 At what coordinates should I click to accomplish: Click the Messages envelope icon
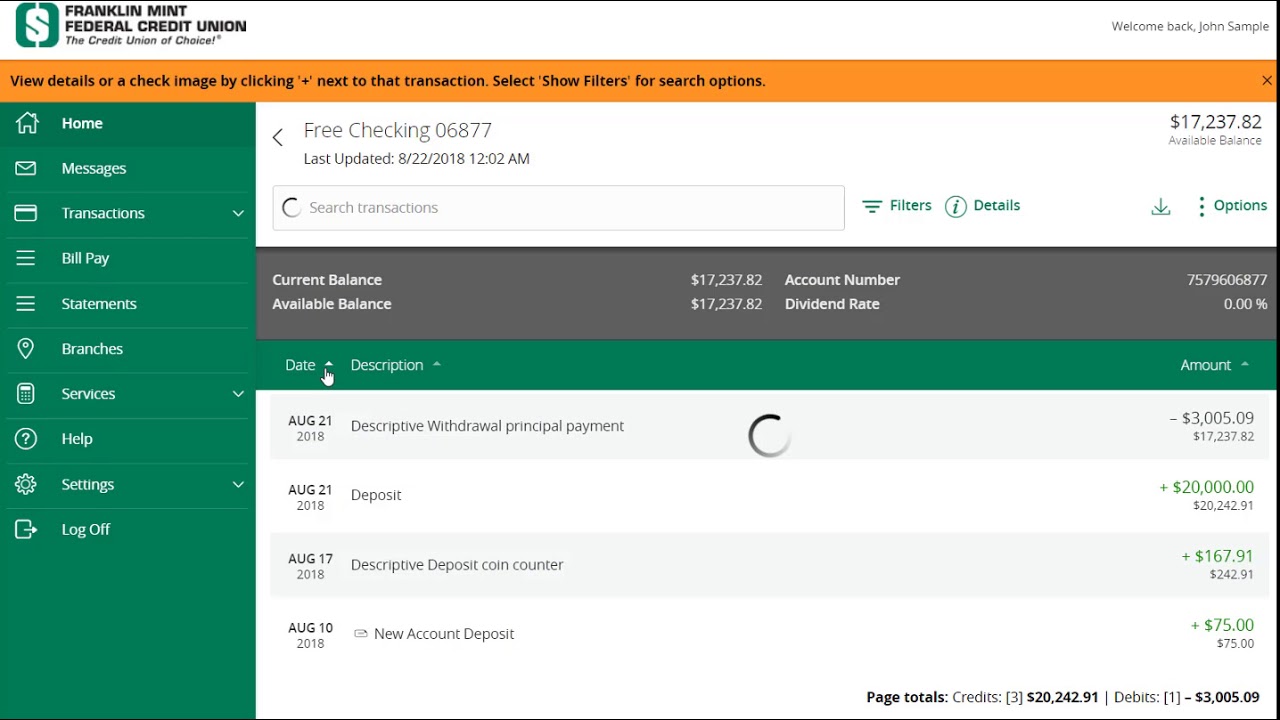[26, 168]
